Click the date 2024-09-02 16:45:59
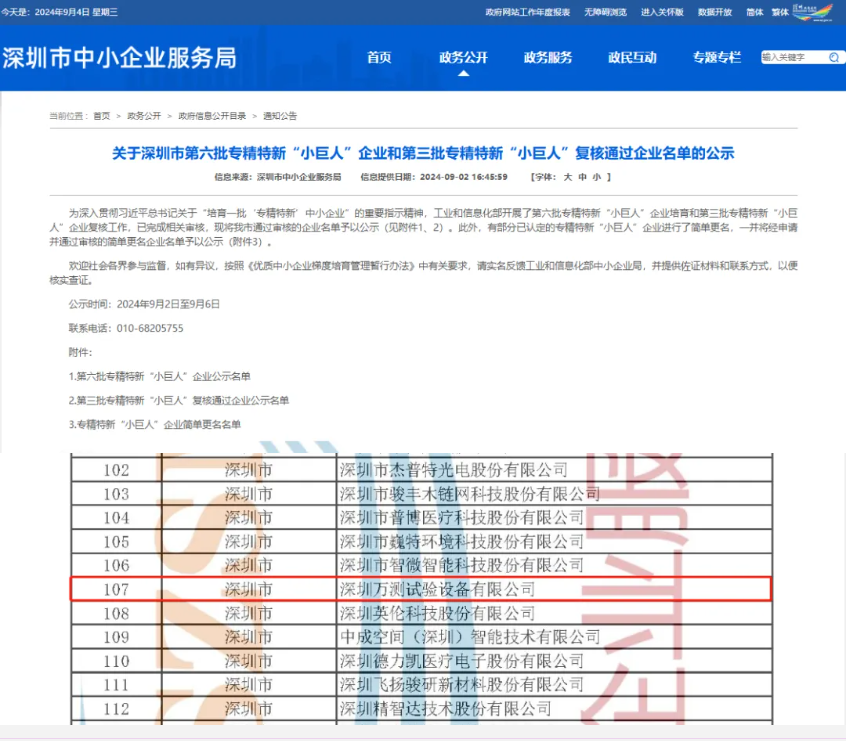This screenshot has height=741, width=847. [463, 177]
